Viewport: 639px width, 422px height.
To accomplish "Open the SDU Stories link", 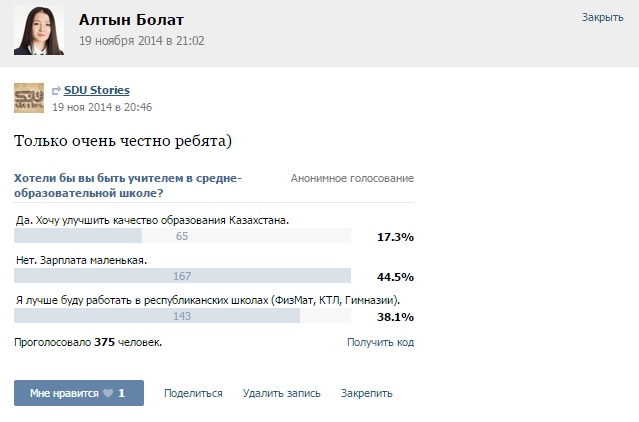I will tap(97, 90).
